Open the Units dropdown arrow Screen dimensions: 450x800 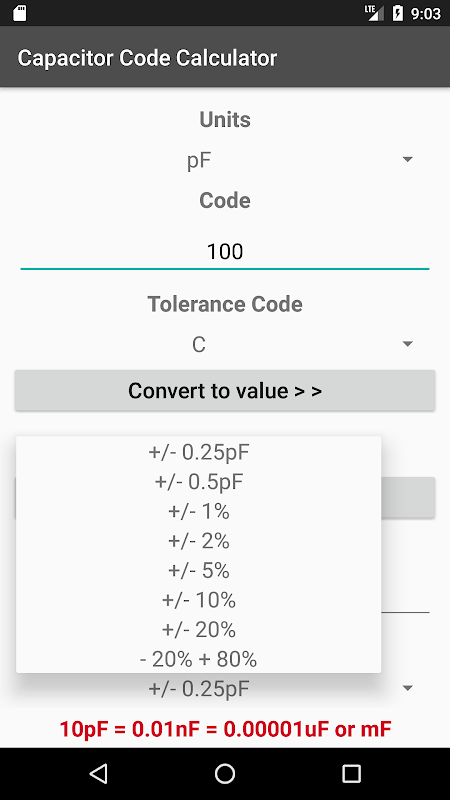pos(407,160)
